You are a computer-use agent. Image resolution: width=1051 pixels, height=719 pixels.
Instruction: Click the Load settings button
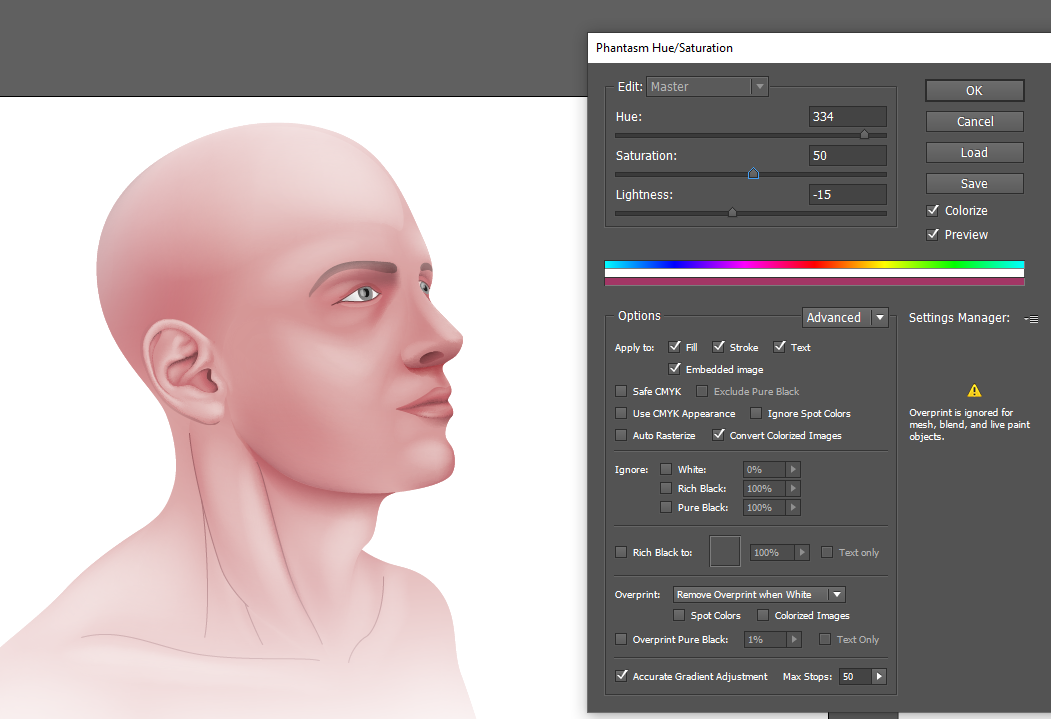(x=974, y=153)
